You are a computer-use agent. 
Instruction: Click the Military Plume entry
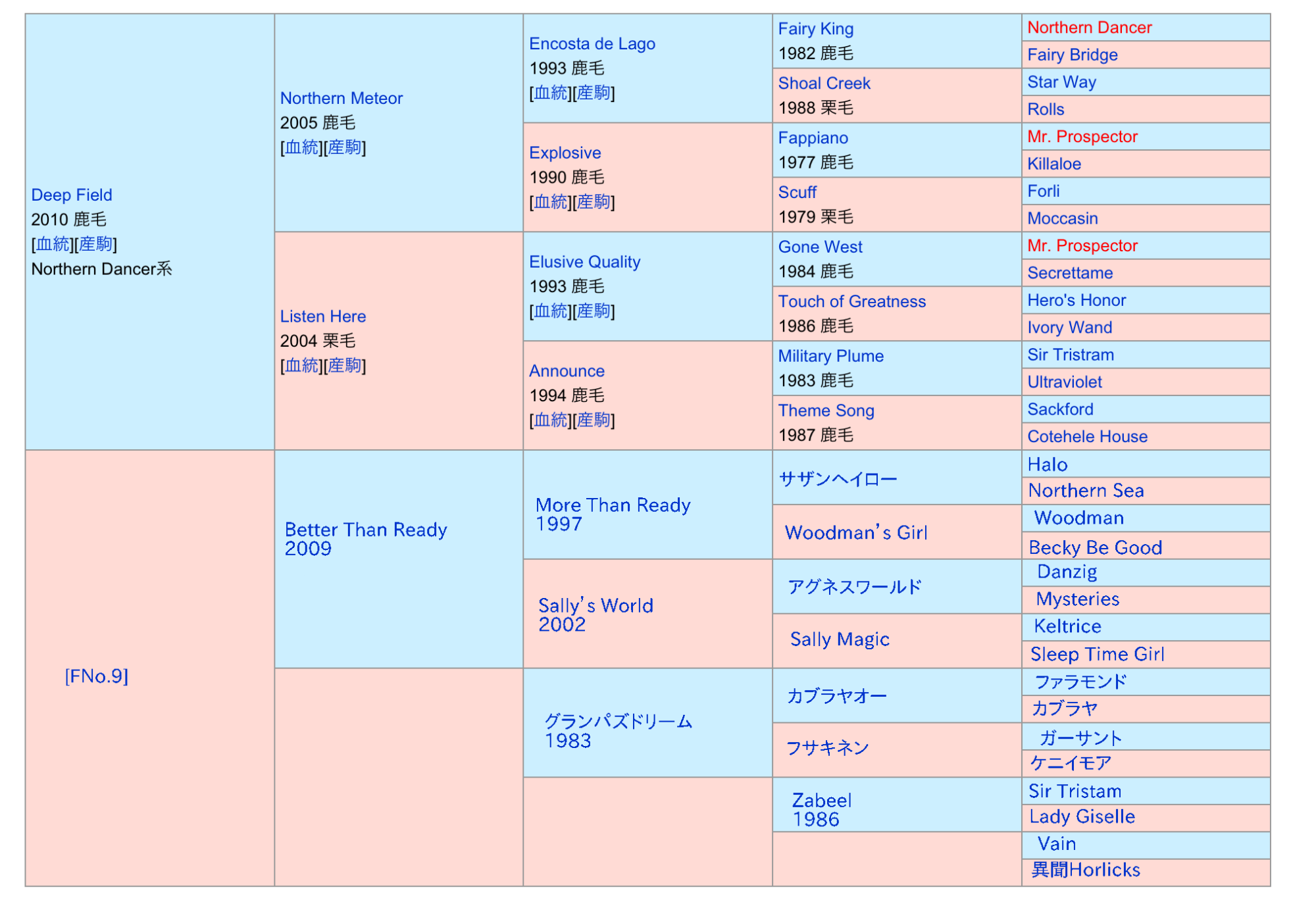tap(830, 356)
